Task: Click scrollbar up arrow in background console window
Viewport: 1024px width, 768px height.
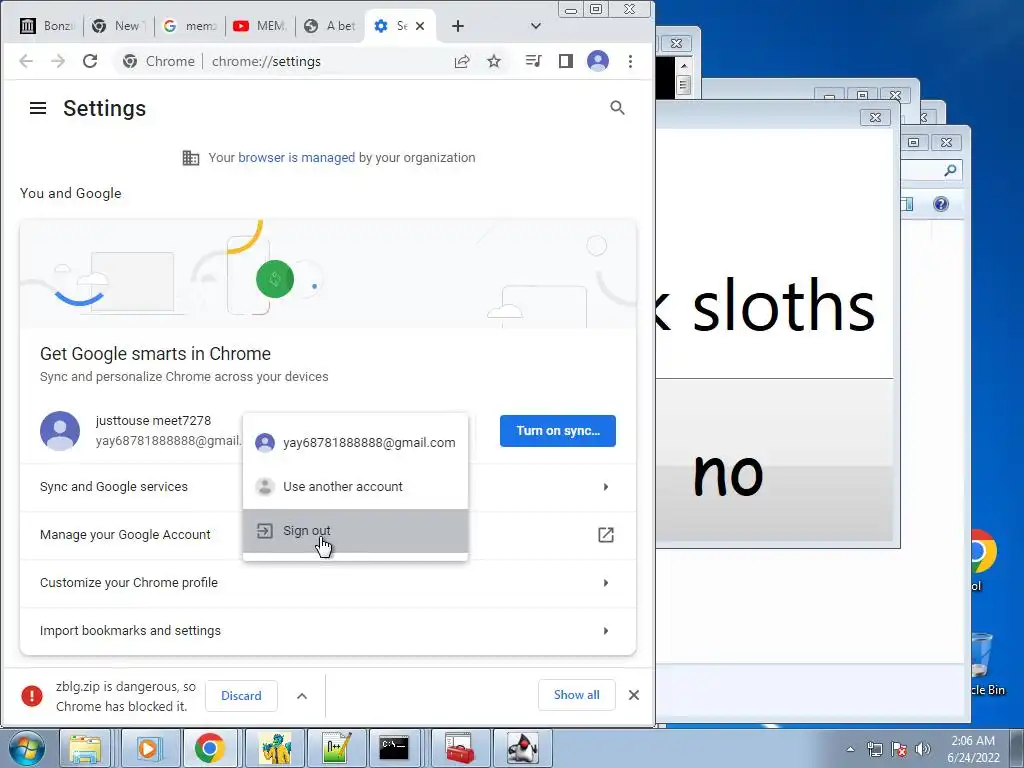Action: click(683, 66)
